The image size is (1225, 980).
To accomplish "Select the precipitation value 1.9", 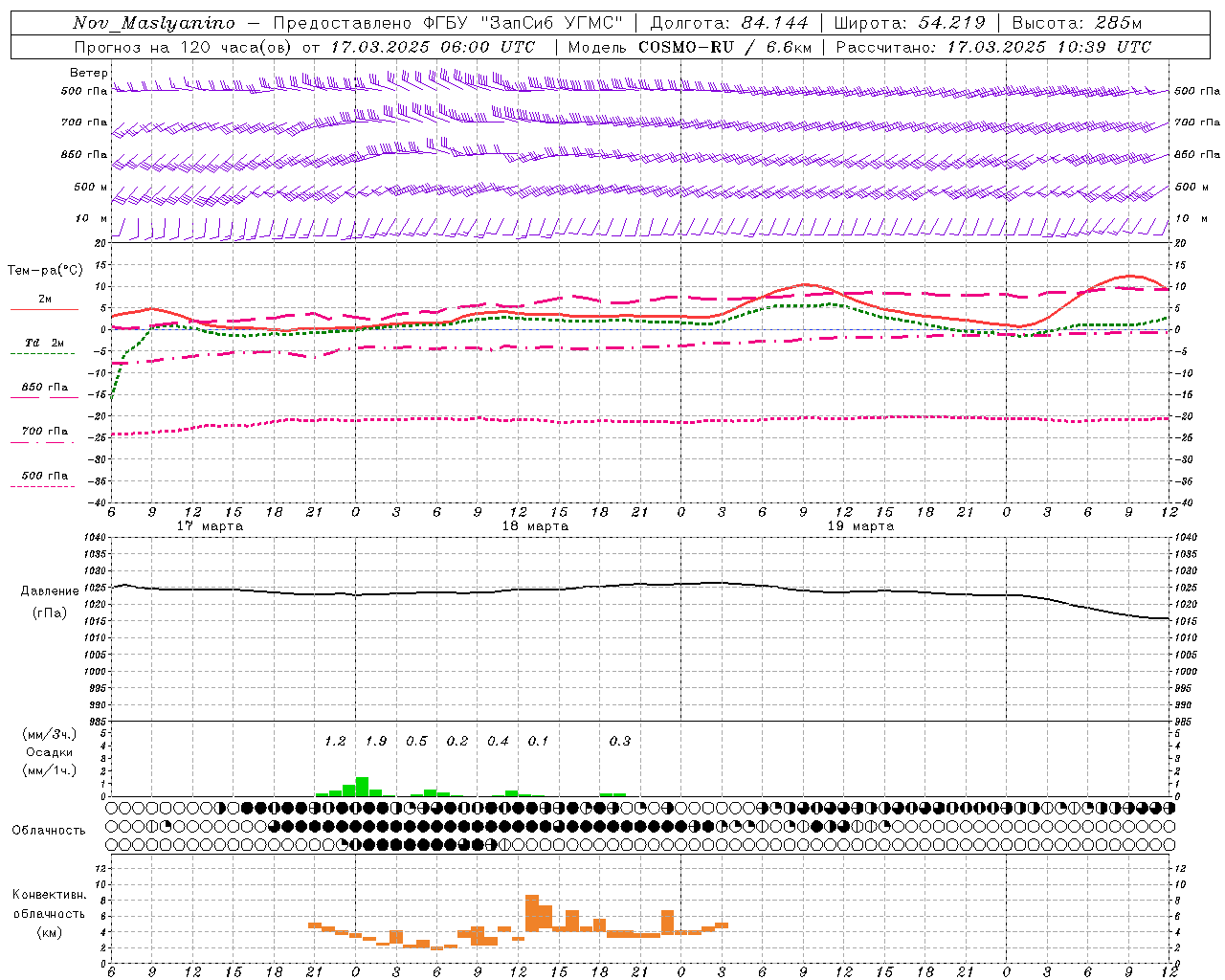I will [x=376, y=741].
